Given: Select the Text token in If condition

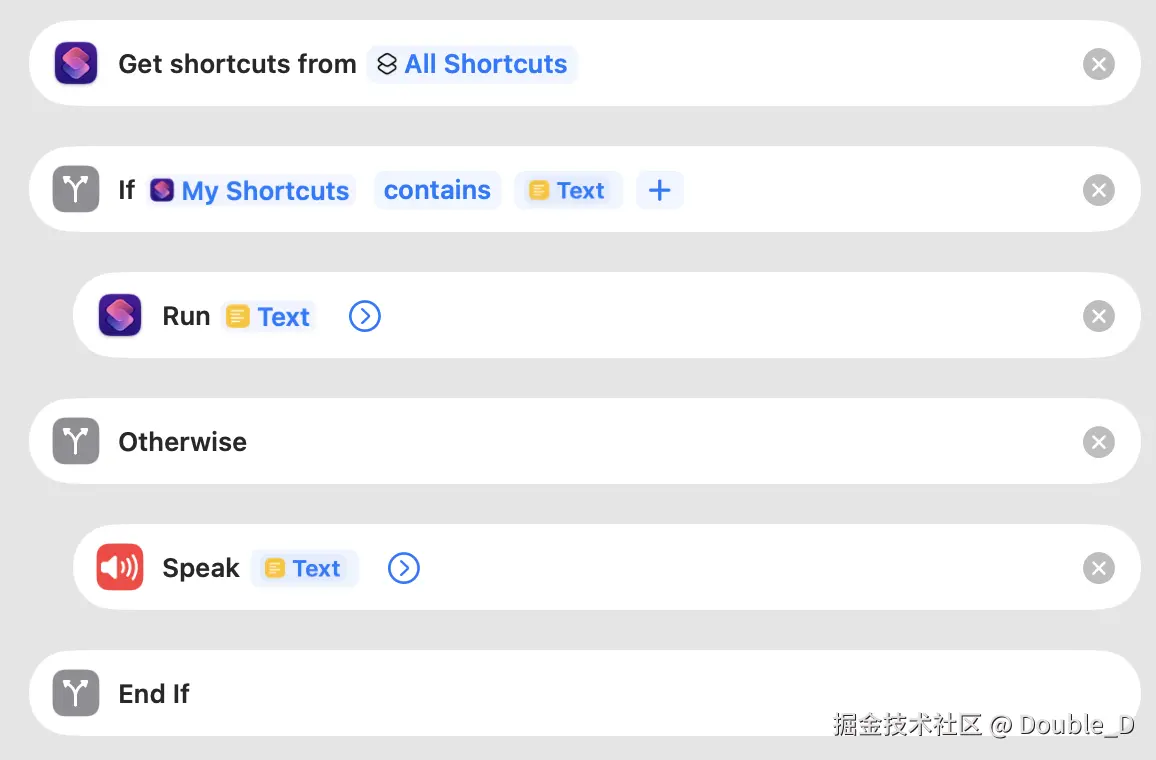Looking at the screenshot, I should click(568, 190).
